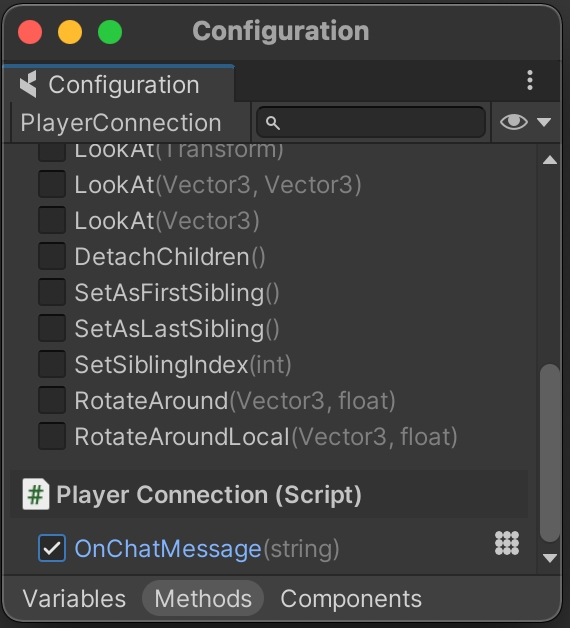Open the three-dot panel options menu
Viewport: 570px width, 628px height.
pos(530,81)
